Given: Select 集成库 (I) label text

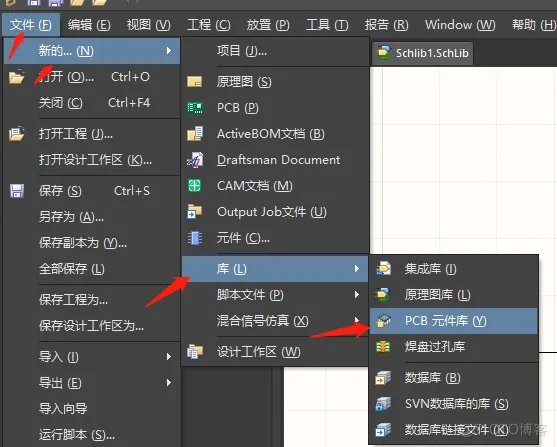Looking at the screenshot, I should click(x=431, y=269).
